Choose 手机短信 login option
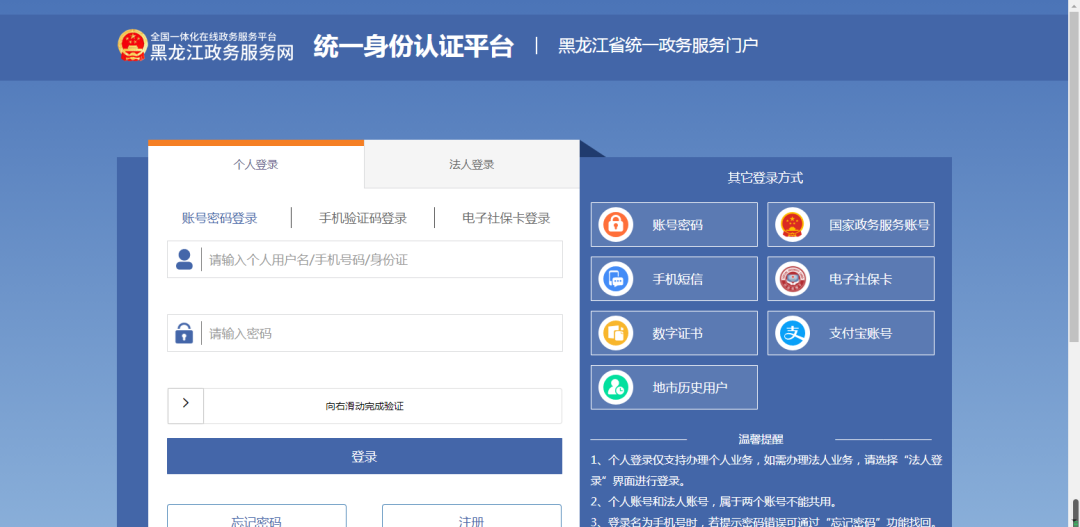This screenshot has width=1080, height=527. click(x=674, y=279)
